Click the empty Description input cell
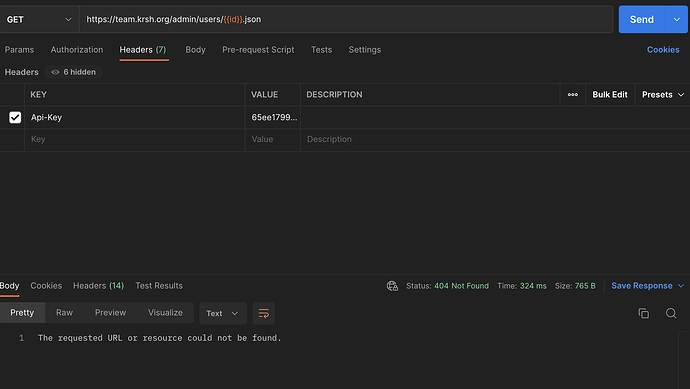Screen dimensions: 690x389 point(495,139)
